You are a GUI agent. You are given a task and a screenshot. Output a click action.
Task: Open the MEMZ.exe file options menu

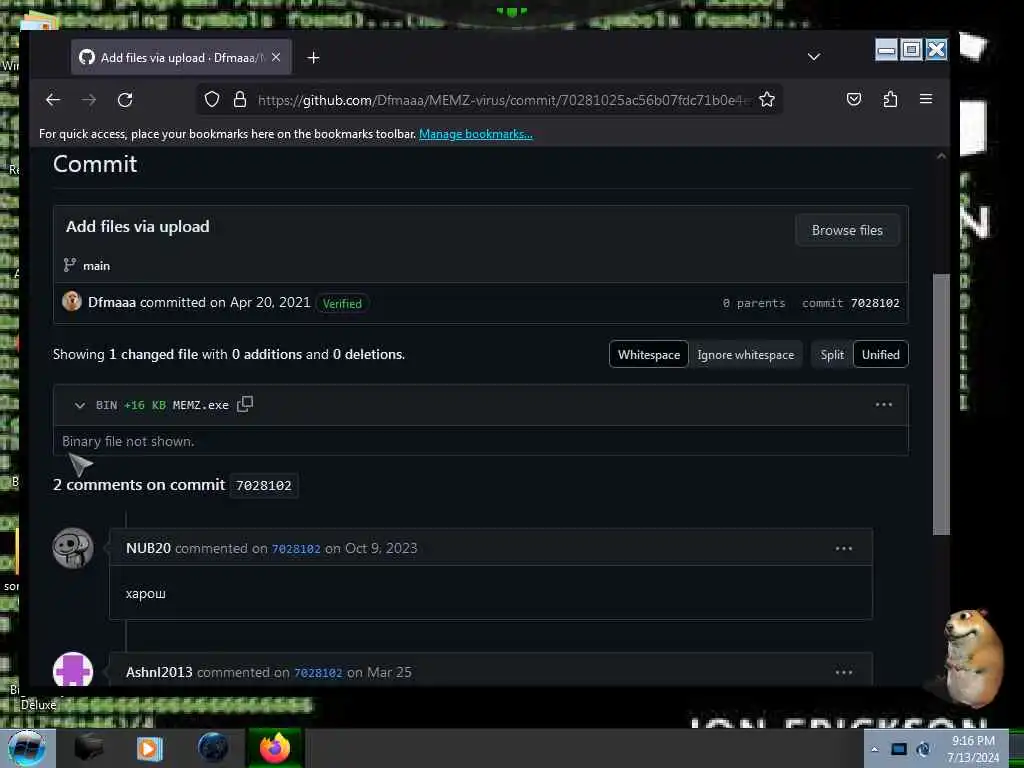[883, 405]
